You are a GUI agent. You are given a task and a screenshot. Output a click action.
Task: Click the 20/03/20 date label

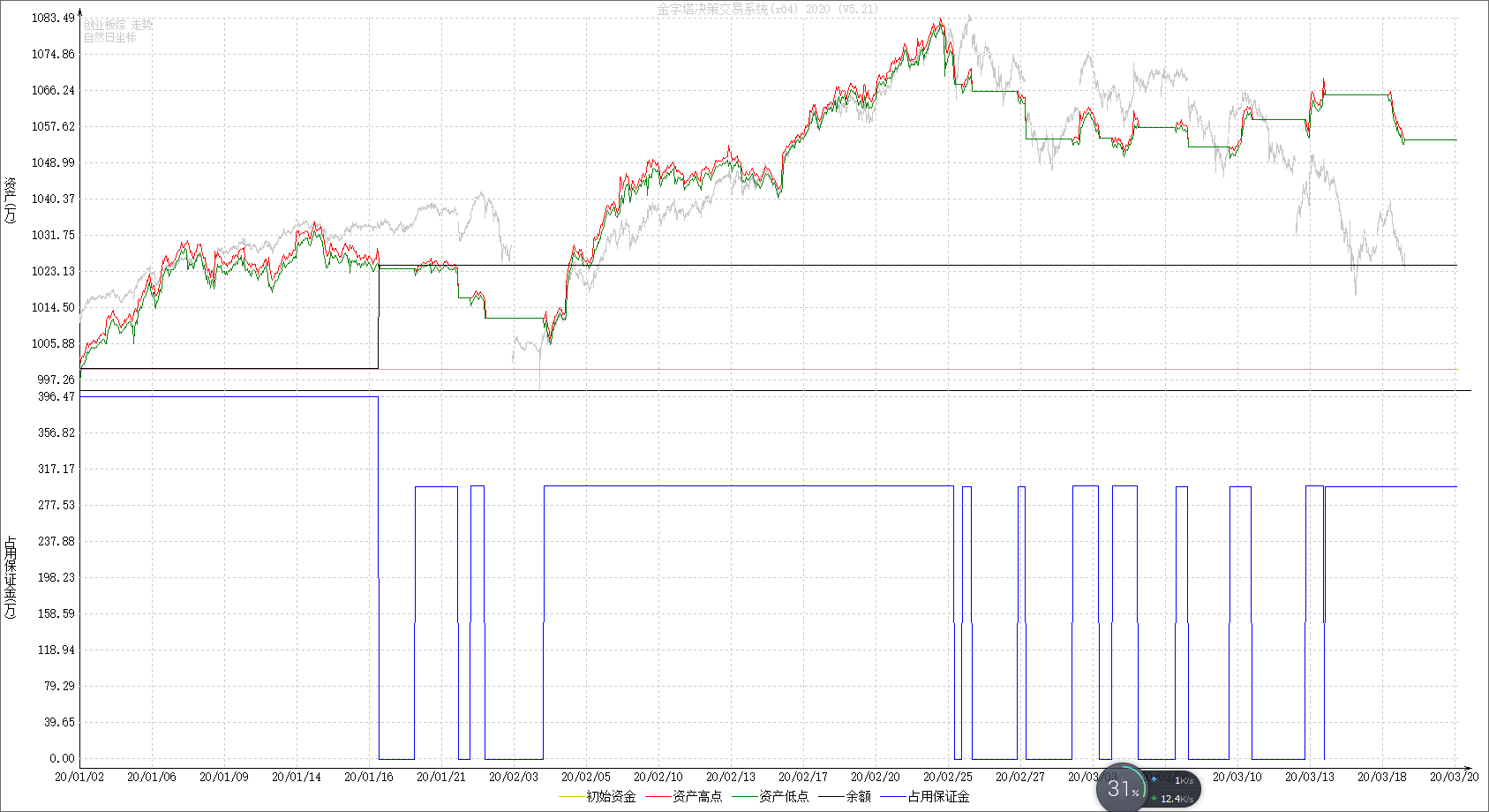[1455, 777]
